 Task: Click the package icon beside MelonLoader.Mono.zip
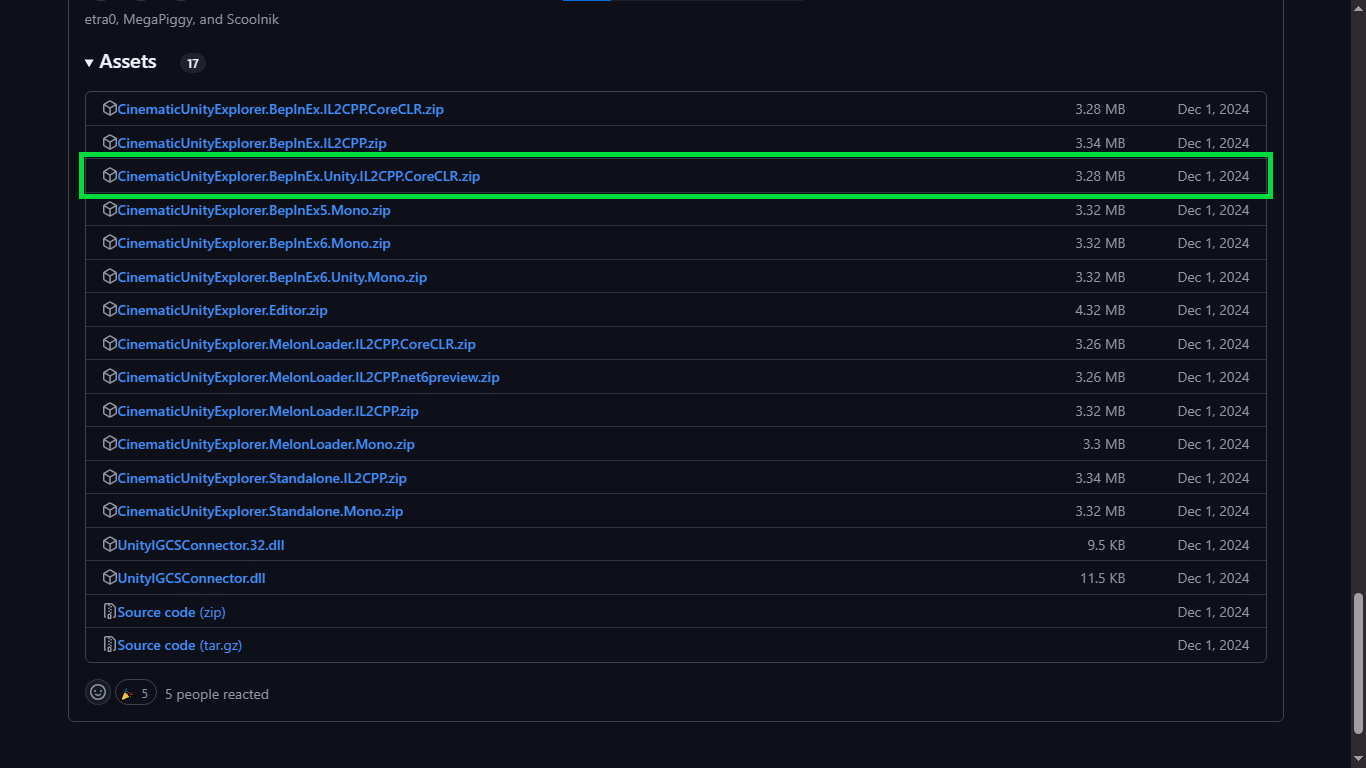pyautogui.click(x=110, y=444)
